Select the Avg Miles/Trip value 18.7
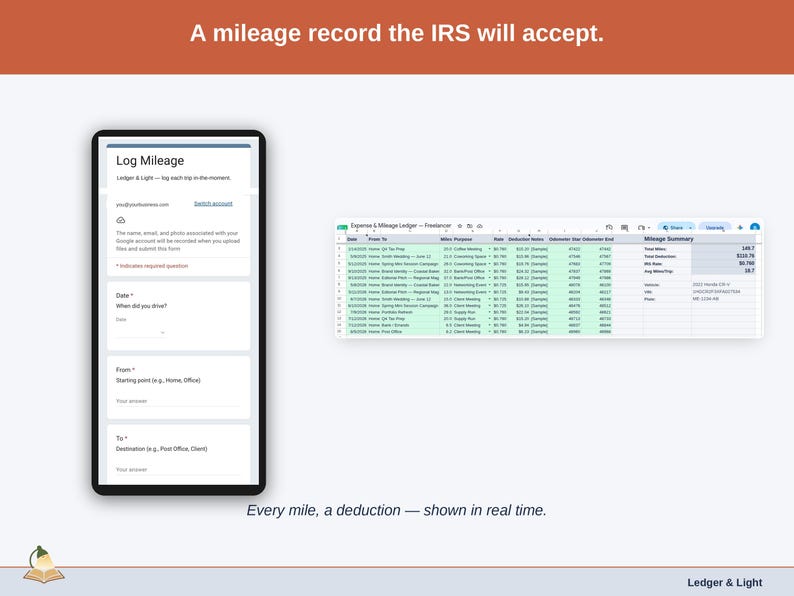 pos(724,271)
